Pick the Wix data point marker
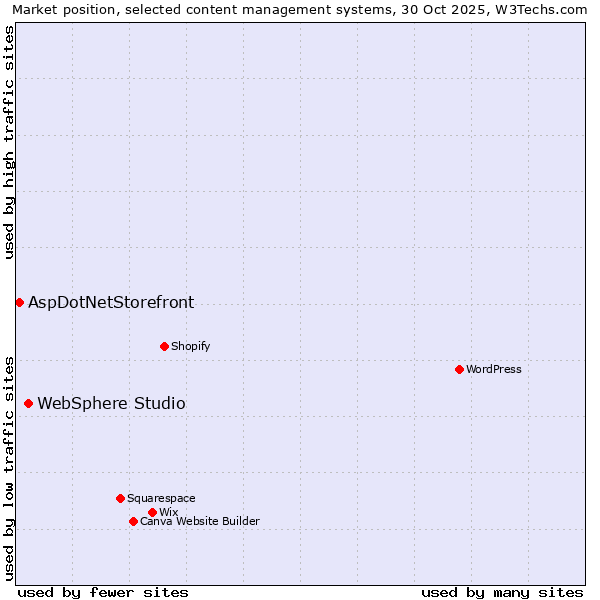The width and height of the screenshot is (600, 600). pyautogui.click(x=152, y=512)
